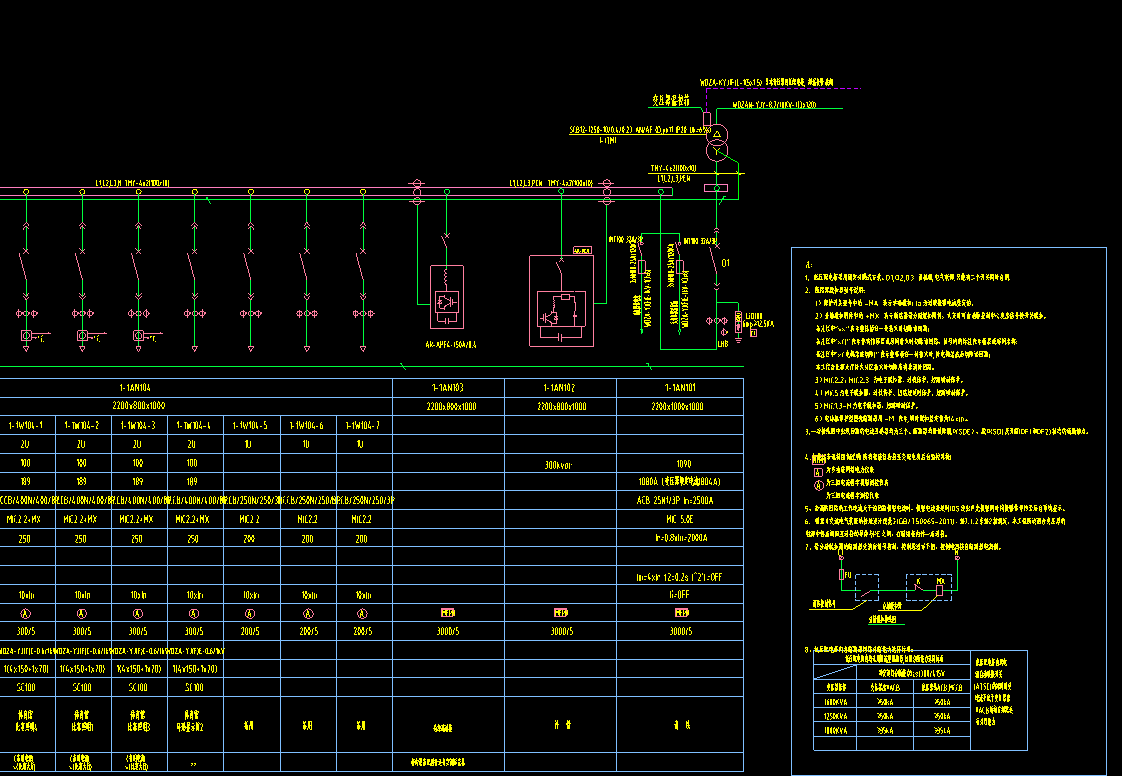This screenshot has width=1122, height=776.
Task: Select the AK-APFC active filter module symbol
Action: 445,297
